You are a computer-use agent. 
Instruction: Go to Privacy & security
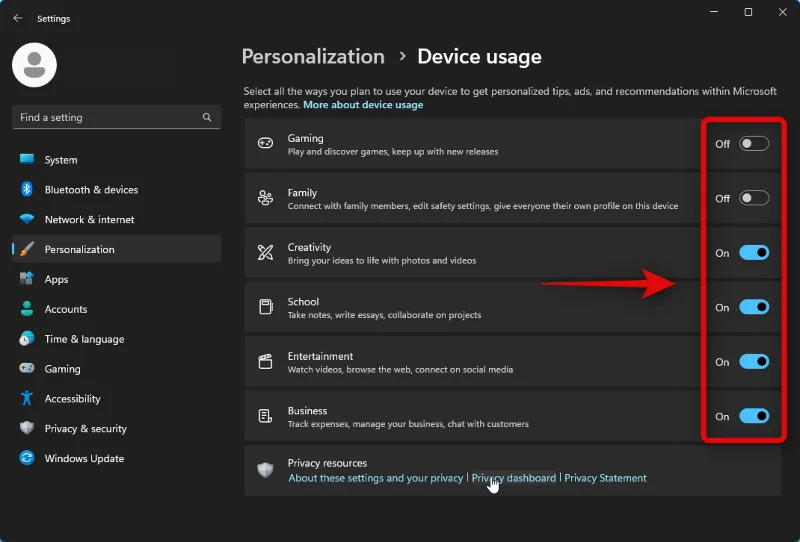[116, 429]
